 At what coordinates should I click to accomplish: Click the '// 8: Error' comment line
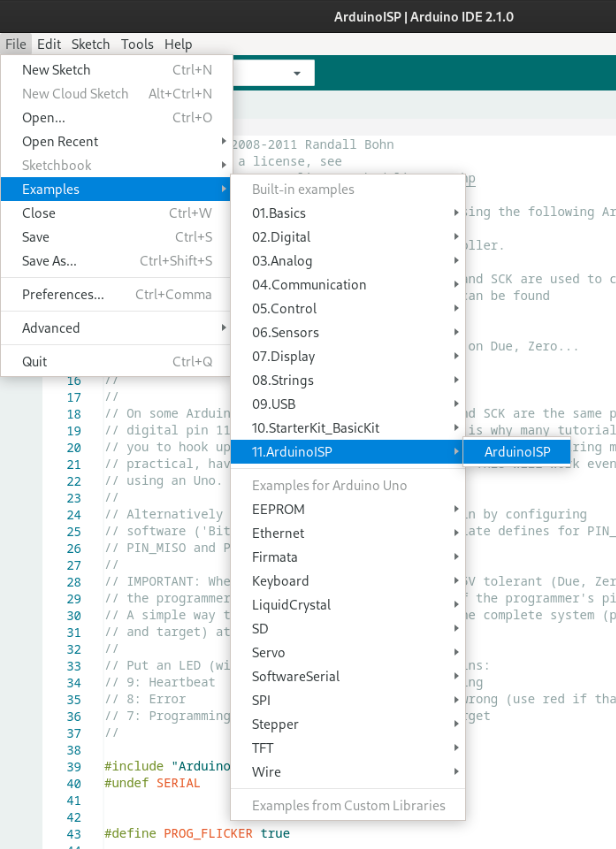[146, 699]
